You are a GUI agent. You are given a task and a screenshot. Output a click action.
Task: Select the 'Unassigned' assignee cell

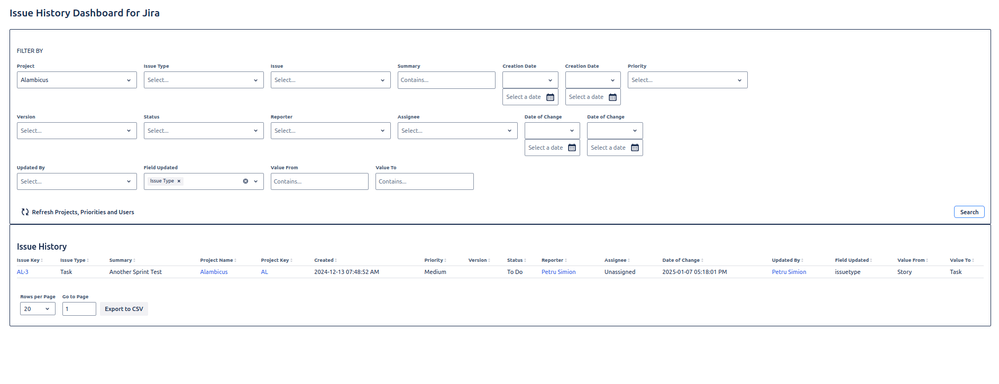click(620, 272)
